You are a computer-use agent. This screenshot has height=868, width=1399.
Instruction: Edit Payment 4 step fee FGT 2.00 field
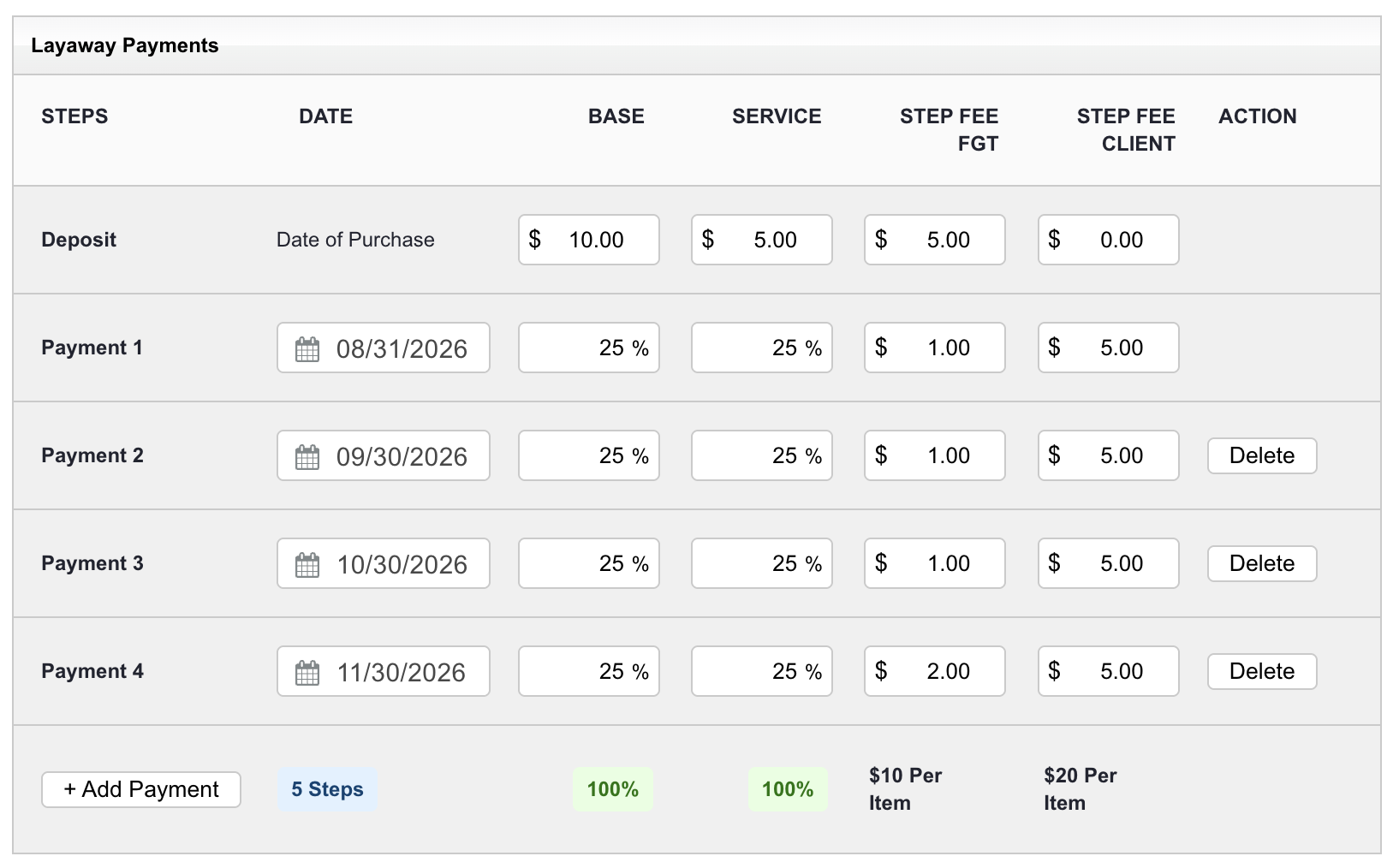click(935, 671)
